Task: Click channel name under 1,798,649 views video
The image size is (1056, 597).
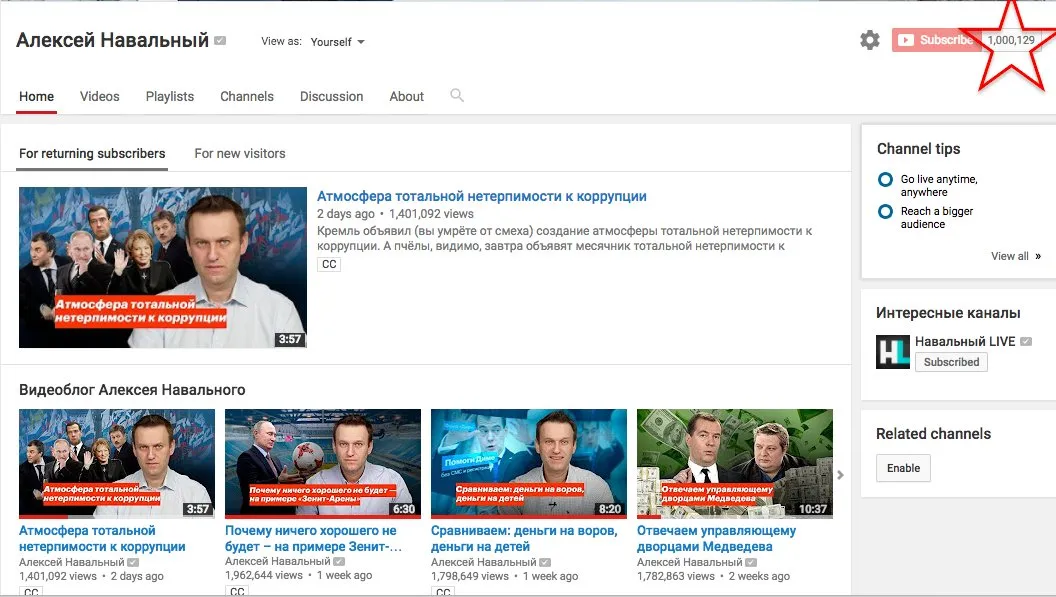Action: click(x=484, y=561)
